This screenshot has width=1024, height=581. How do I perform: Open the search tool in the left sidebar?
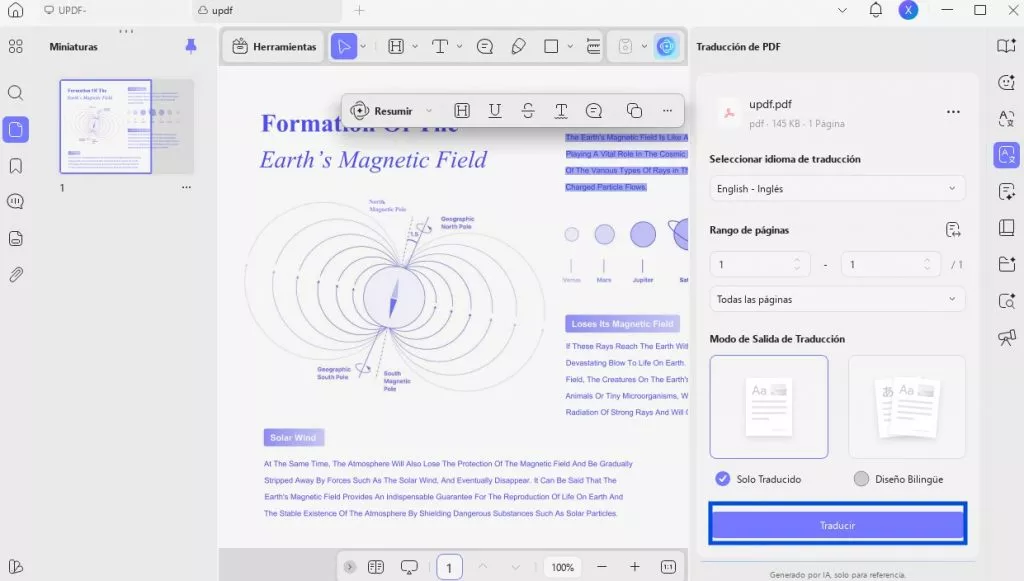(16, 93)
